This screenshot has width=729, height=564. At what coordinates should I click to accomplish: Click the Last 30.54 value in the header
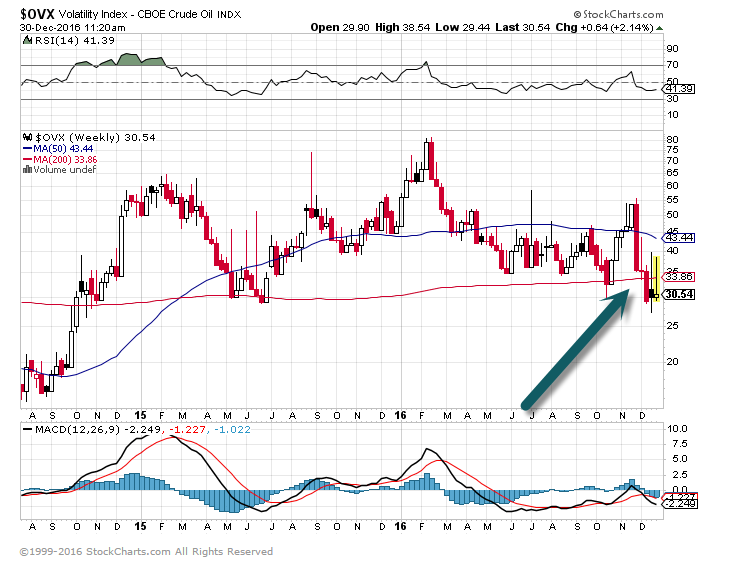pyautogui.click(x=523, y=27)
